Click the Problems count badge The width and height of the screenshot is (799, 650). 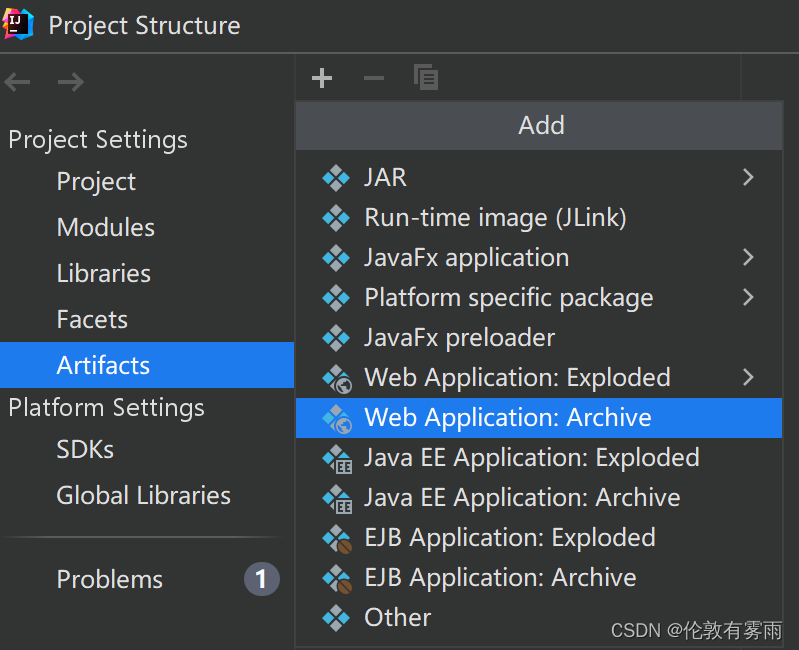[x=261, y=579]
